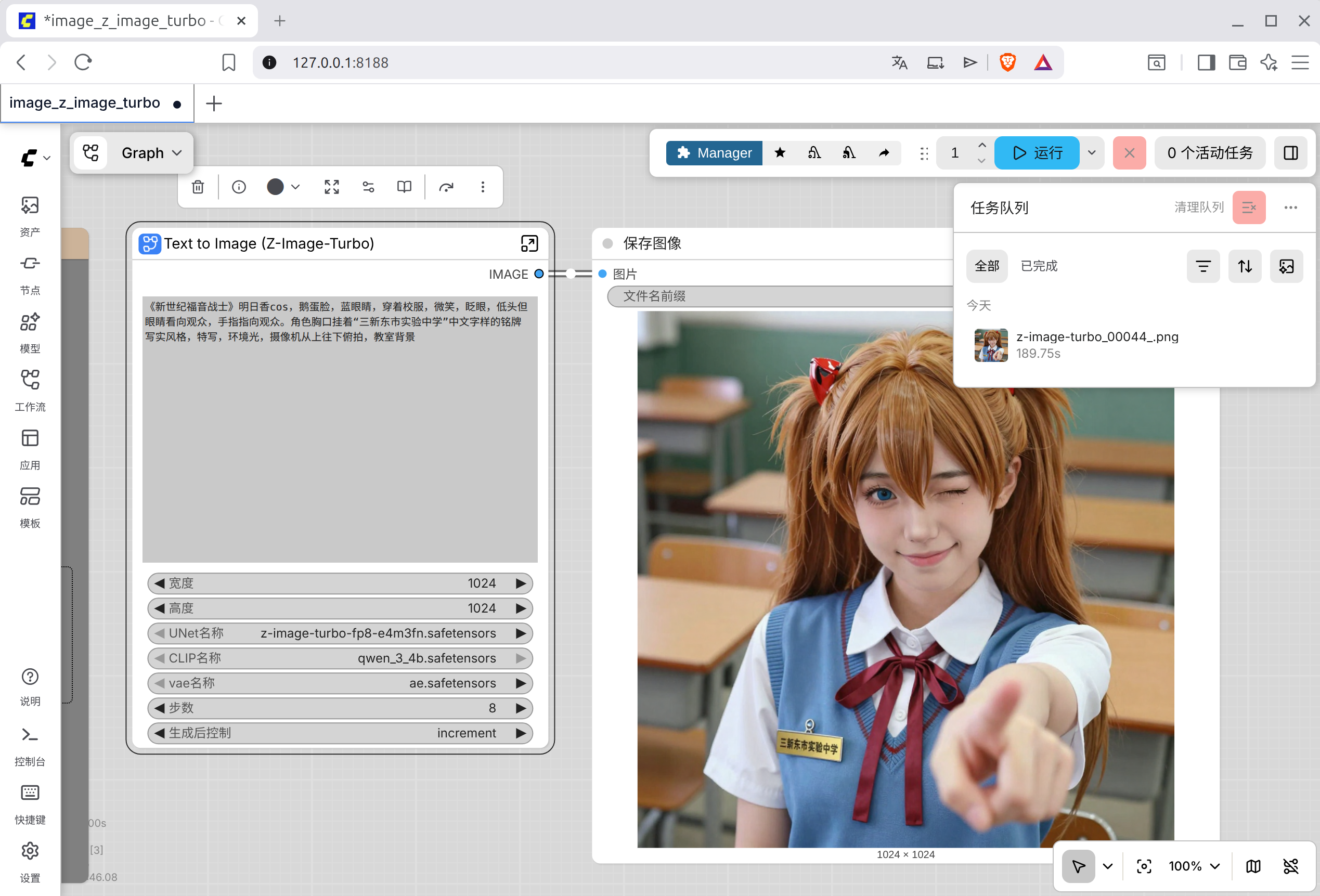Image resolution: width=1320 pixels, height=896 pixels.
Task: Switch to the Completed (已完成) queue tab
Action: [x=1039, y=266]
